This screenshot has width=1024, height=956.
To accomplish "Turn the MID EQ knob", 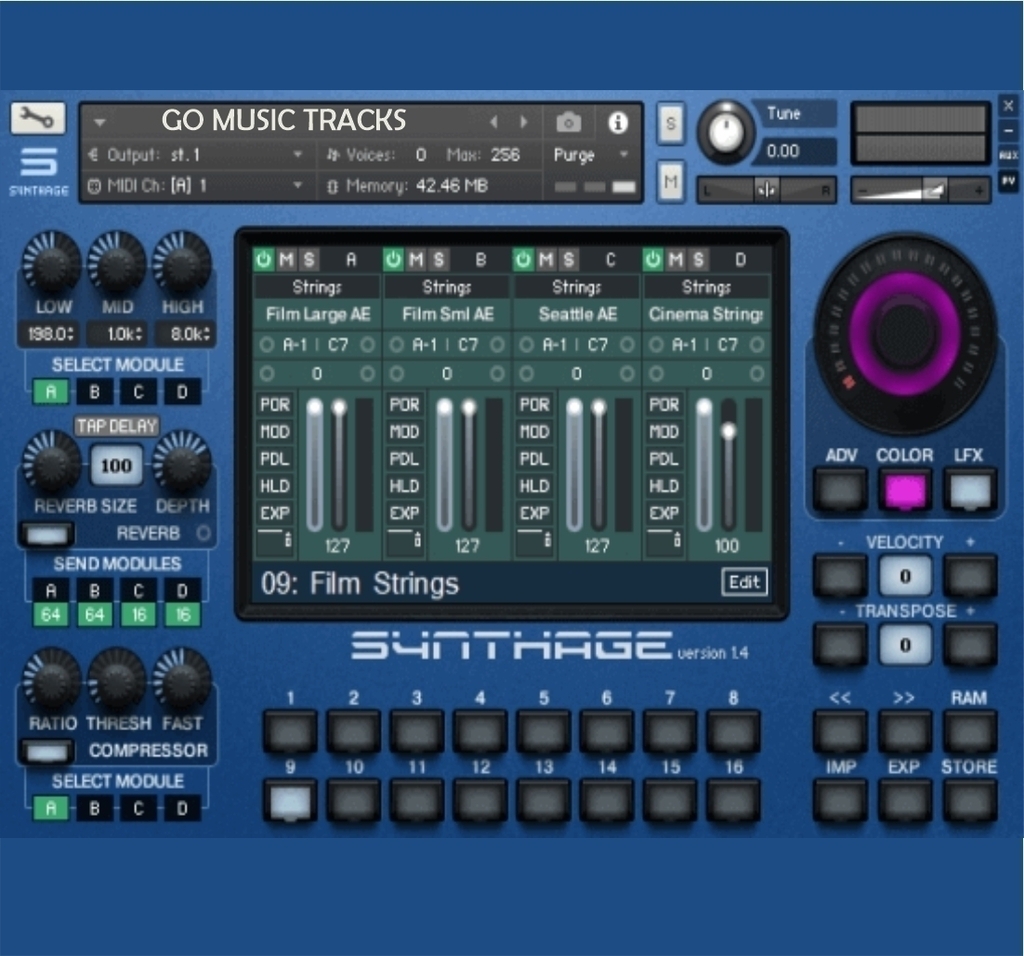I will click(117, 263).
